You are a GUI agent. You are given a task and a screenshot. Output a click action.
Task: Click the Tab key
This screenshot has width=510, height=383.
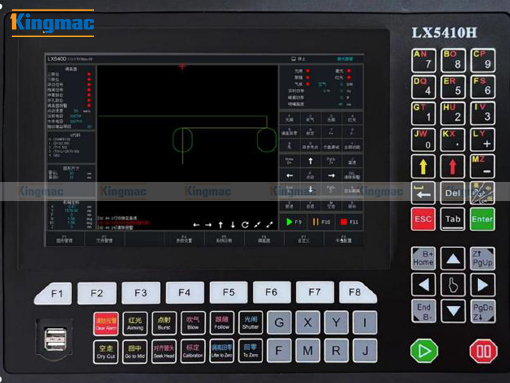coord(453,219)
